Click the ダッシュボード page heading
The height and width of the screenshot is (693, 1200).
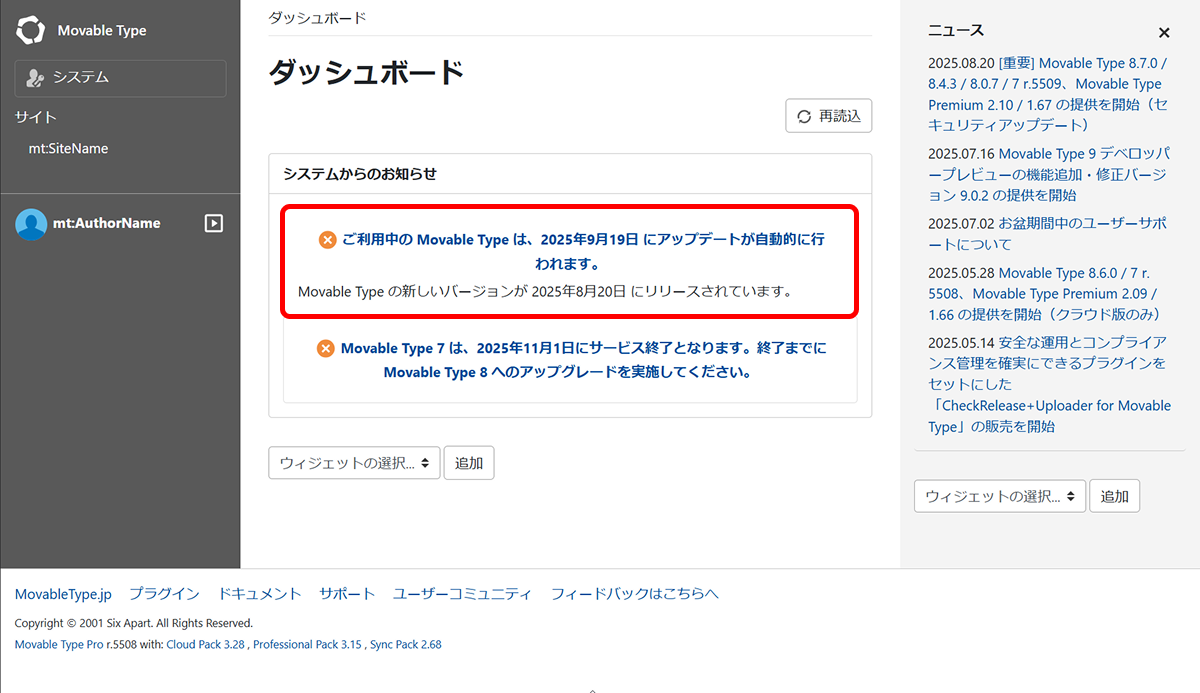point(367,72)
